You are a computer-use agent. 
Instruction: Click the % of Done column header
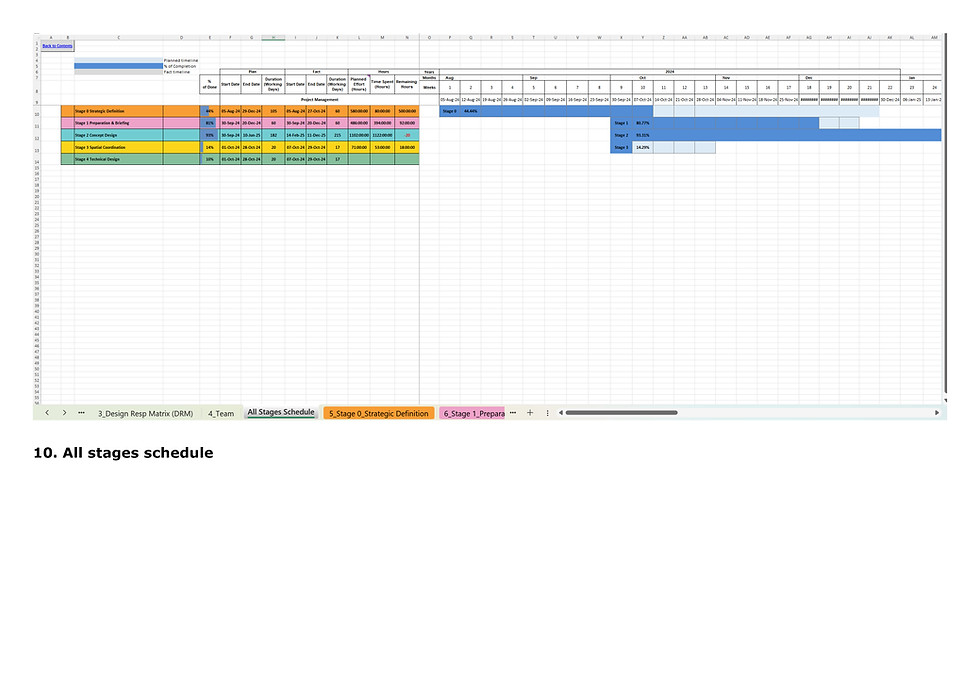pyautogui.click(x=209, y=84)
